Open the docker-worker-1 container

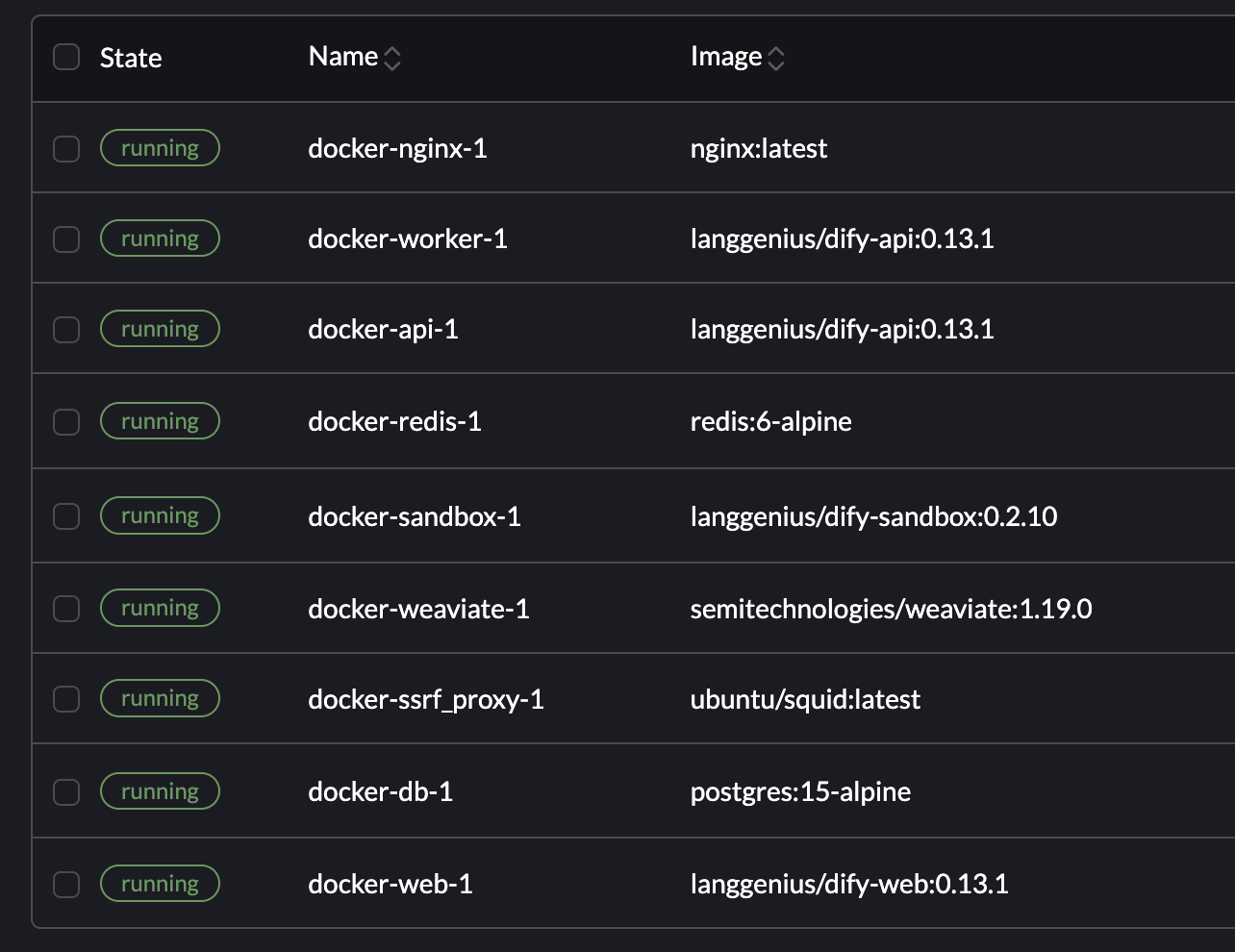408,239
